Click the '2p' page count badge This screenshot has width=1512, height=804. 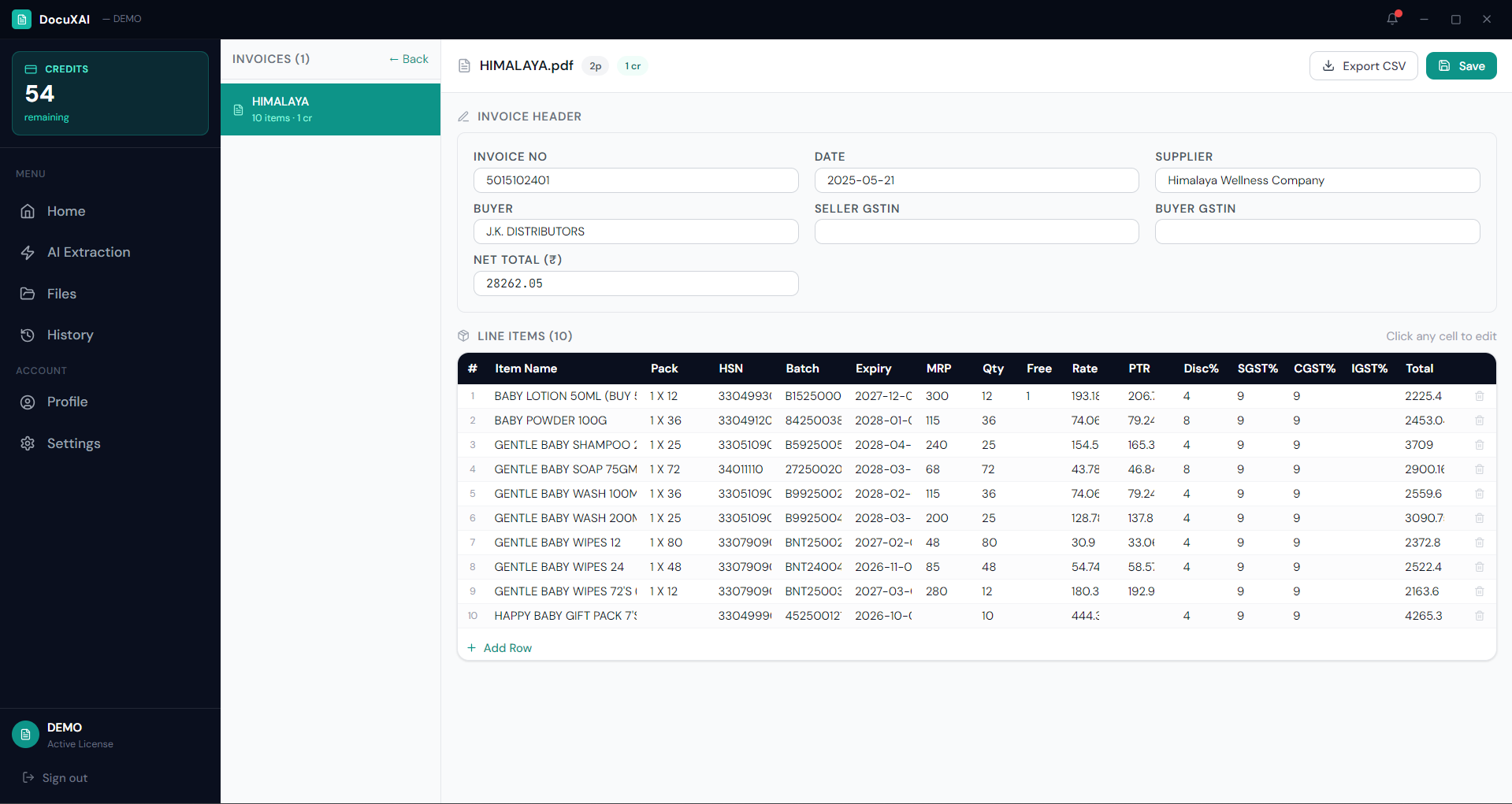[x=596, y=66]
